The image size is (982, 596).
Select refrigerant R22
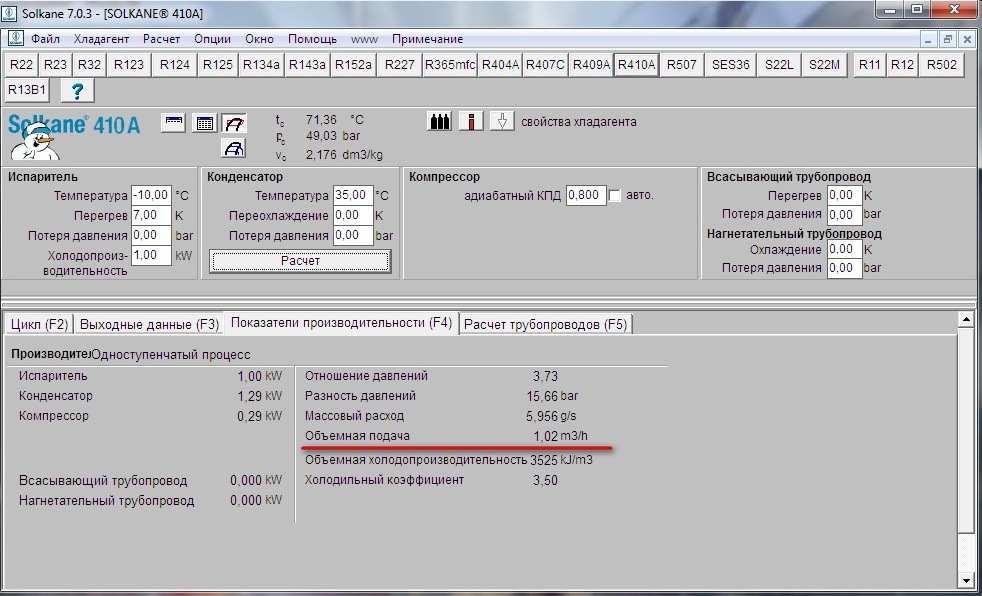click(22, 64)
